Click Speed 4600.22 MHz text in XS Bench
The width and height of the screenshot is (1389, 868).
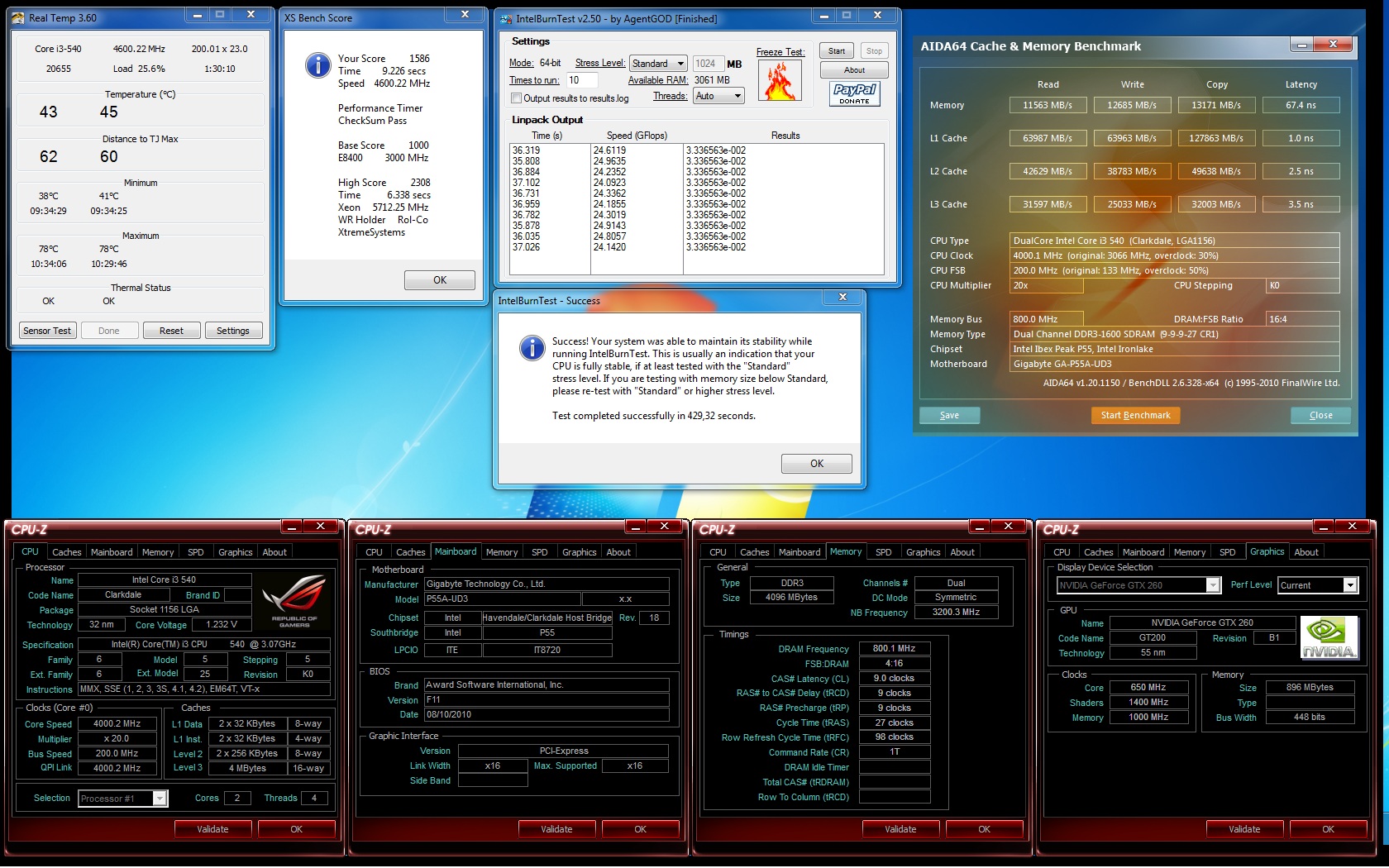pyautogui.click(x=384, y=83)
